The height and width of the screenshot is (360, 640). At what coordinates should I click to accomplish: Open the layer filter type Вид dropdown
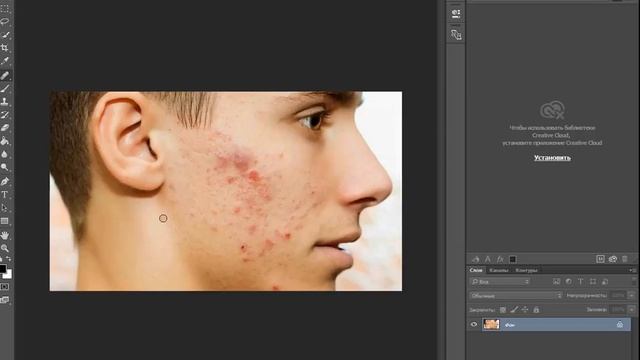pyautogui.click(x=500, y=282)
